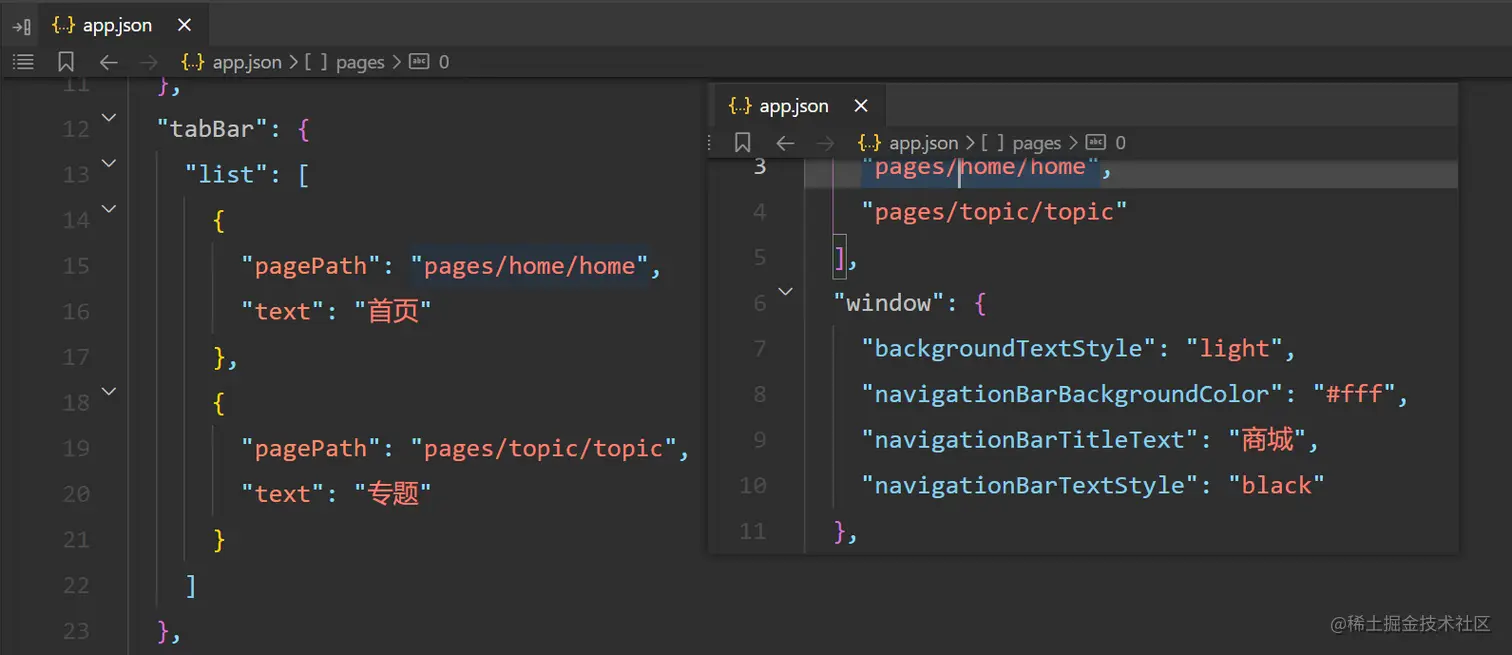Collapse the object fold arrow on line 18
Viewport: 1512px width, 655px height.
click(x=109, y=392)
